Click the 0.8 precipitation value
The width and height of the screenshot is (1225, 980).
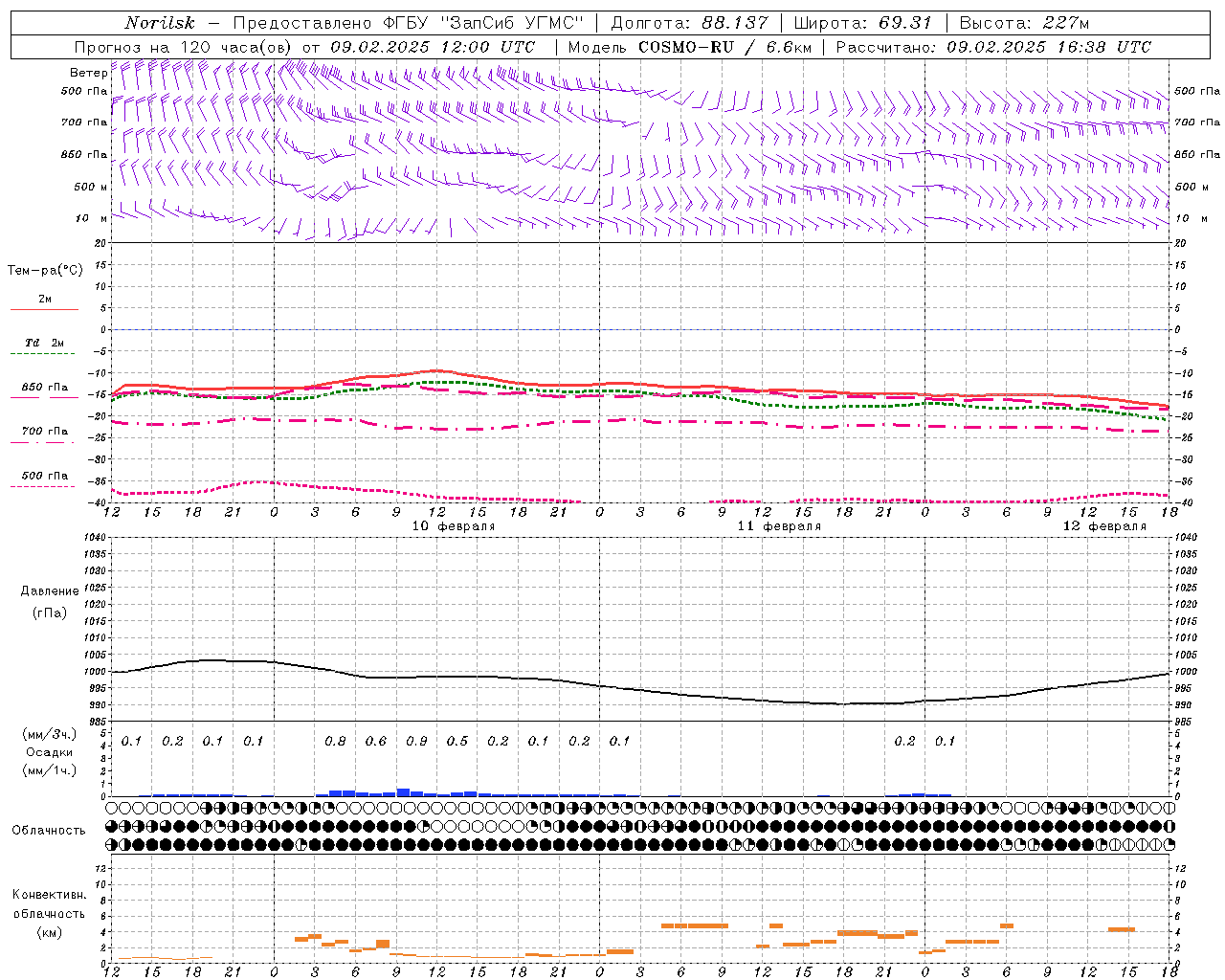[335, 742]
